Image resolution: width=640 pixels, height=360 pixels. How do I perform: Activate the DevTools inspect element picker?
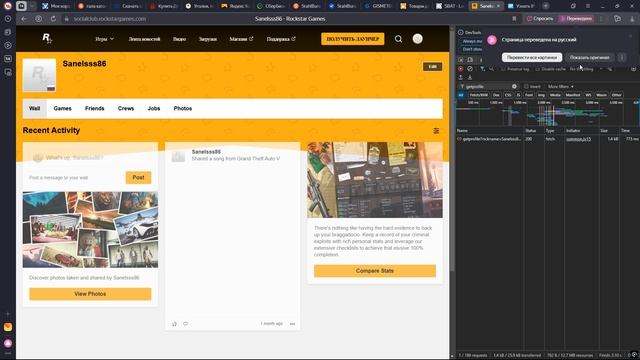pos(460,60)
